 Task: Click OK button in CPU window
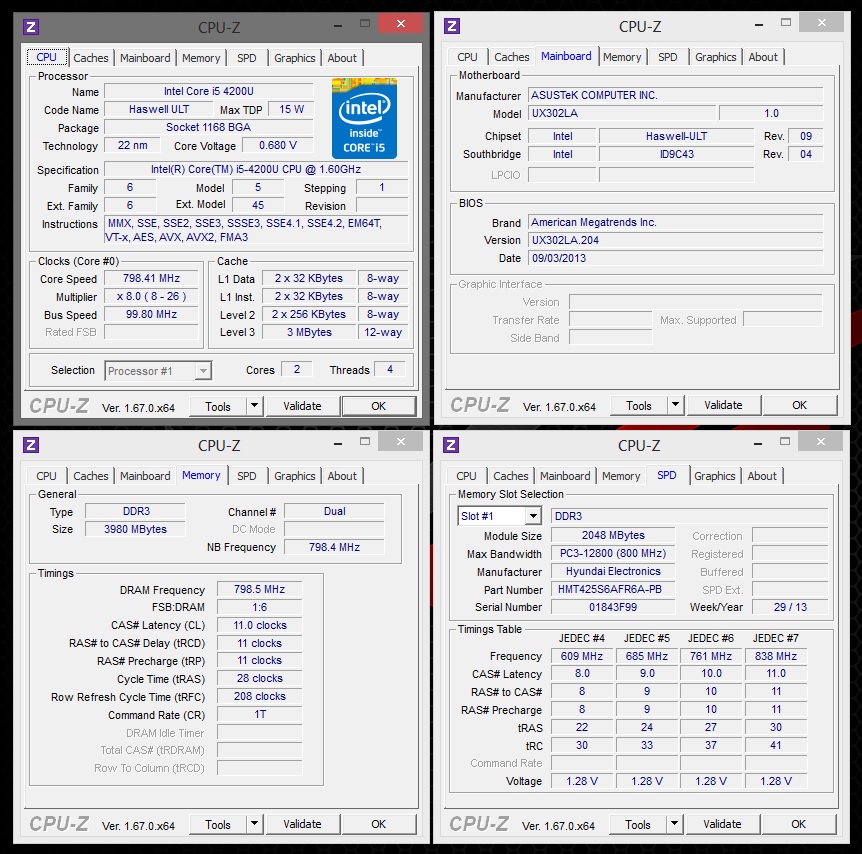(379, 406)
